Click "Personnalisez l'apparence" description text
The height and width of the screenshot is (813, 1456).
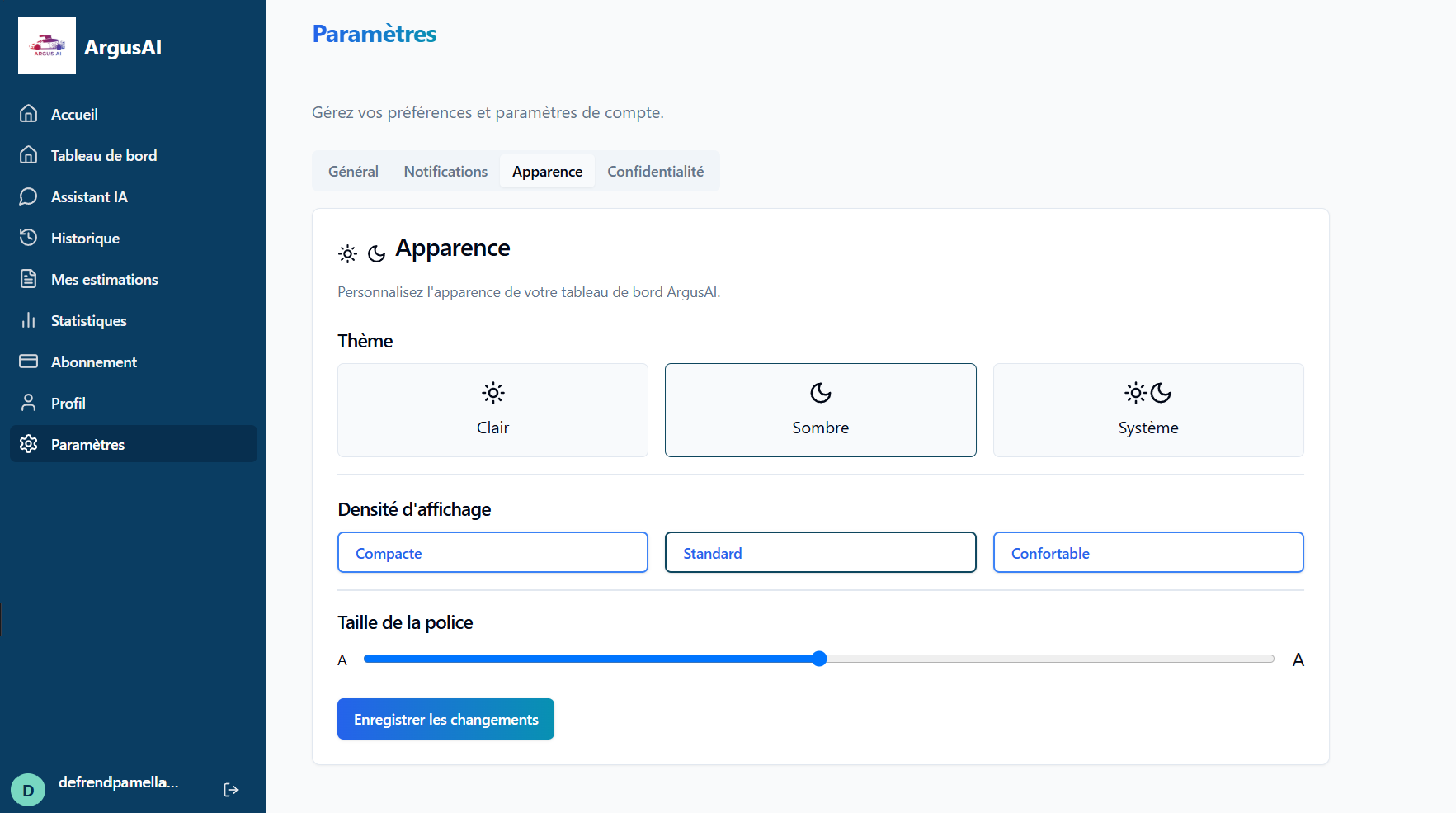point(529,292)
